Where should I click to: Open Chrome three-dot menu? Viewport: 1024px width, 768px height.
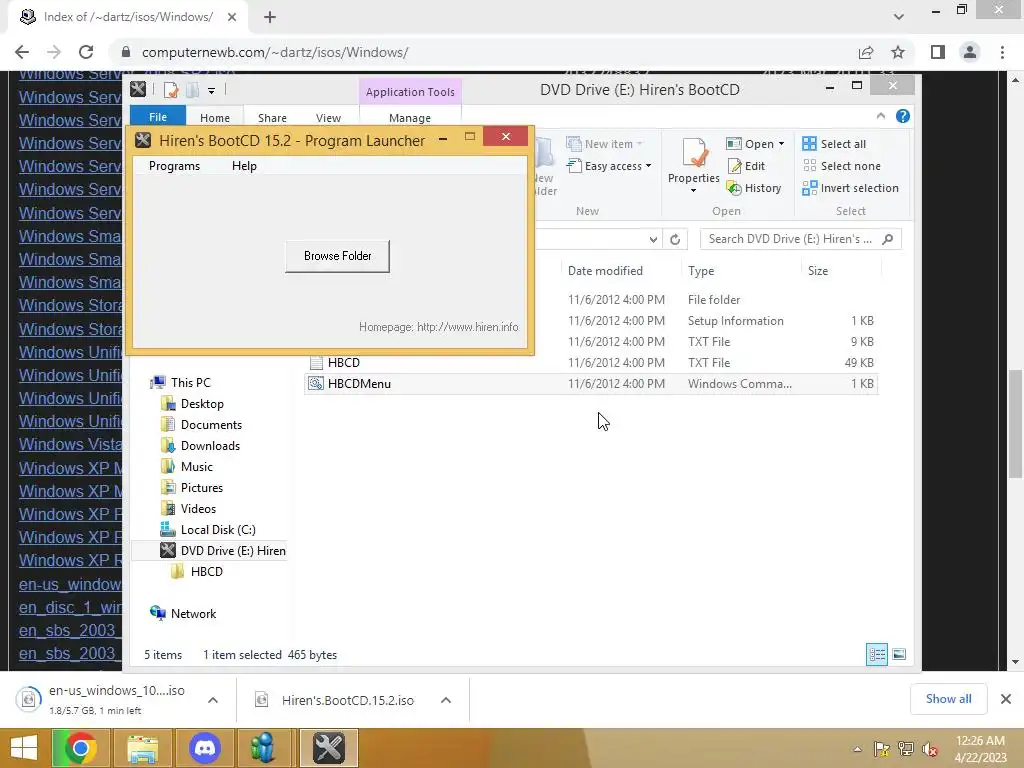coord(1002,52)
